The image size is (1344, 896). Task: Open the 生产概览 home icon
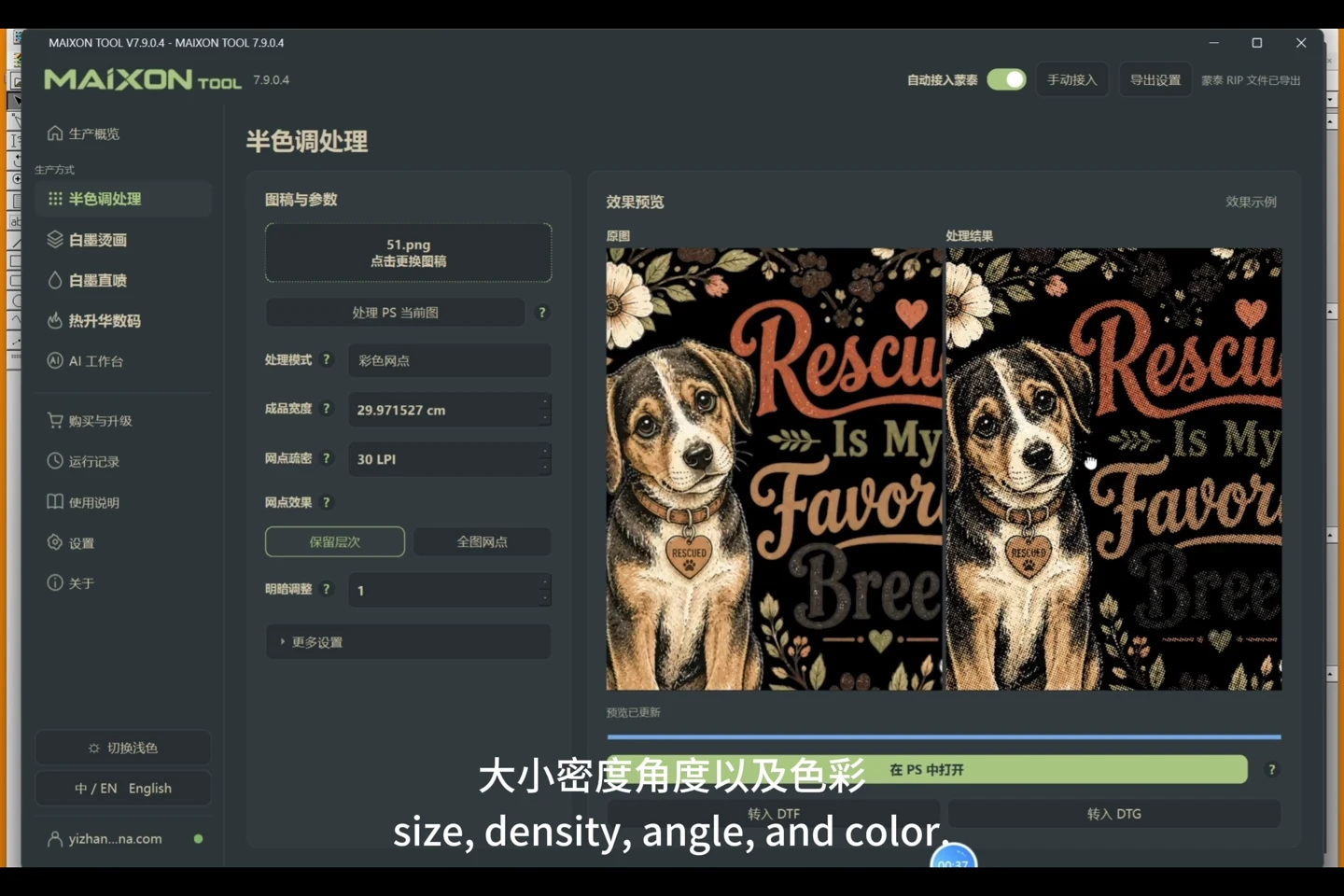[55, 133]
